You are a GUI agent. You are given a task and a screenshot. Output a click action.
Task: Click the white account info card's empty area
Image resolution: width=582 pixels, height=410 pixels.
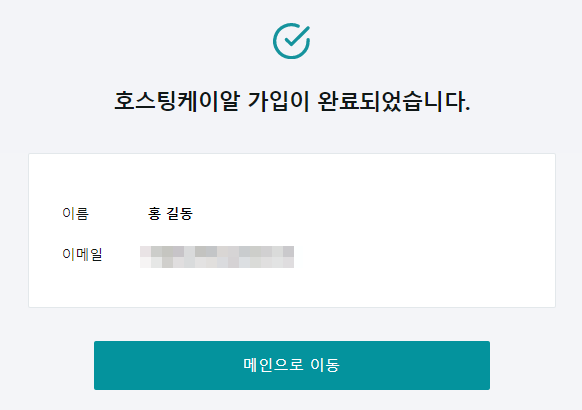tap(408, 230)
